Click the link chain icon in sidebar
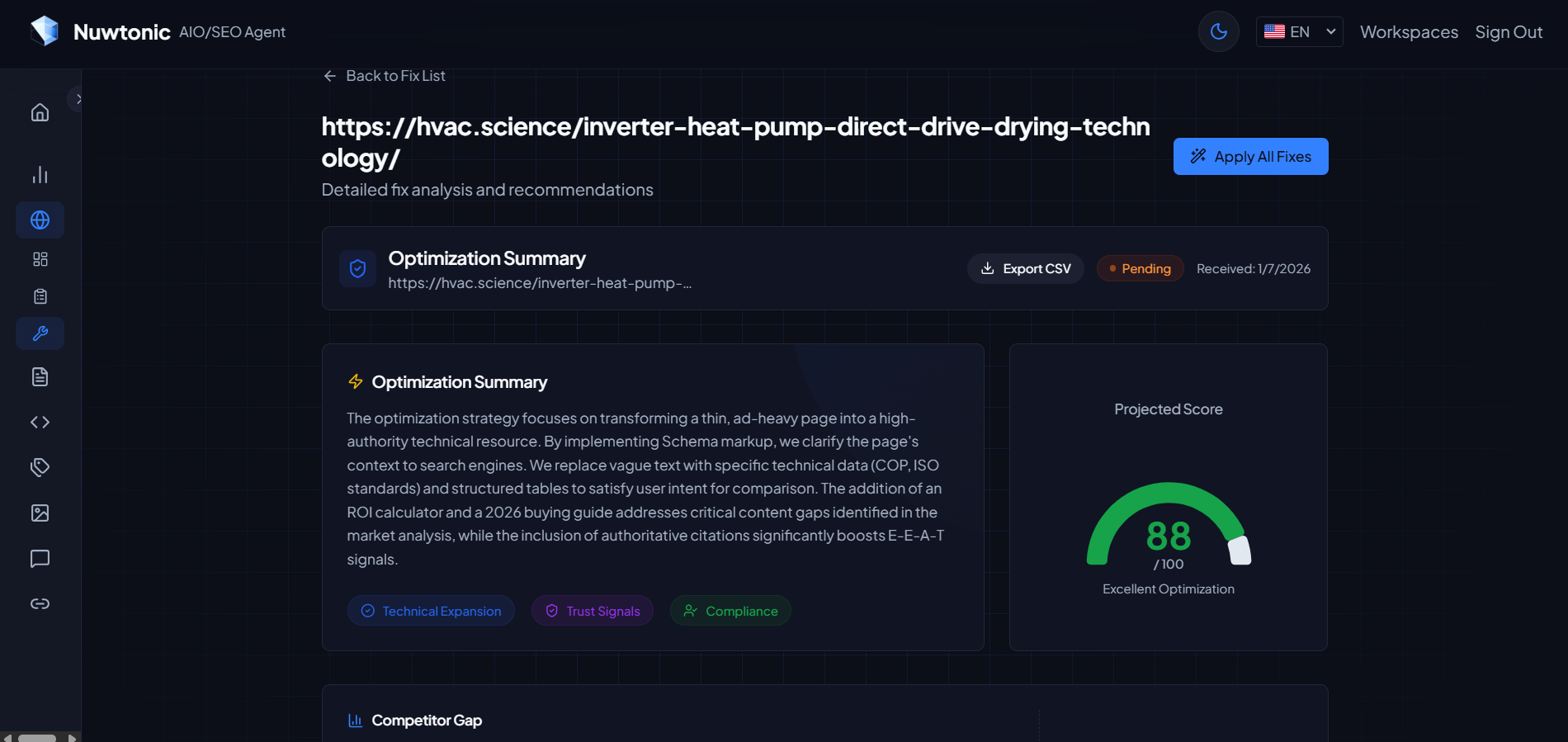1568x742 pixels. pyautogui.click(x=40, y=604)
